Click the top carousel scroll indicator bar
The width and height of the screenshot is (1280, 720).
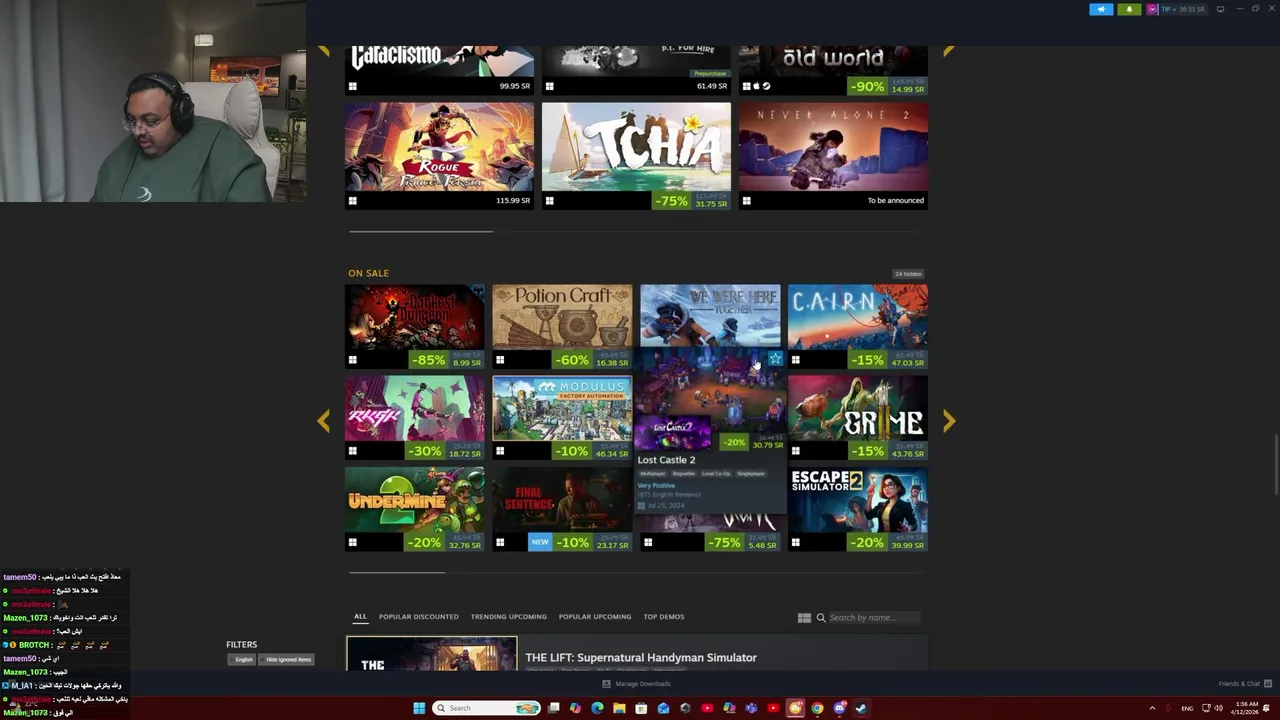(420, 231)
